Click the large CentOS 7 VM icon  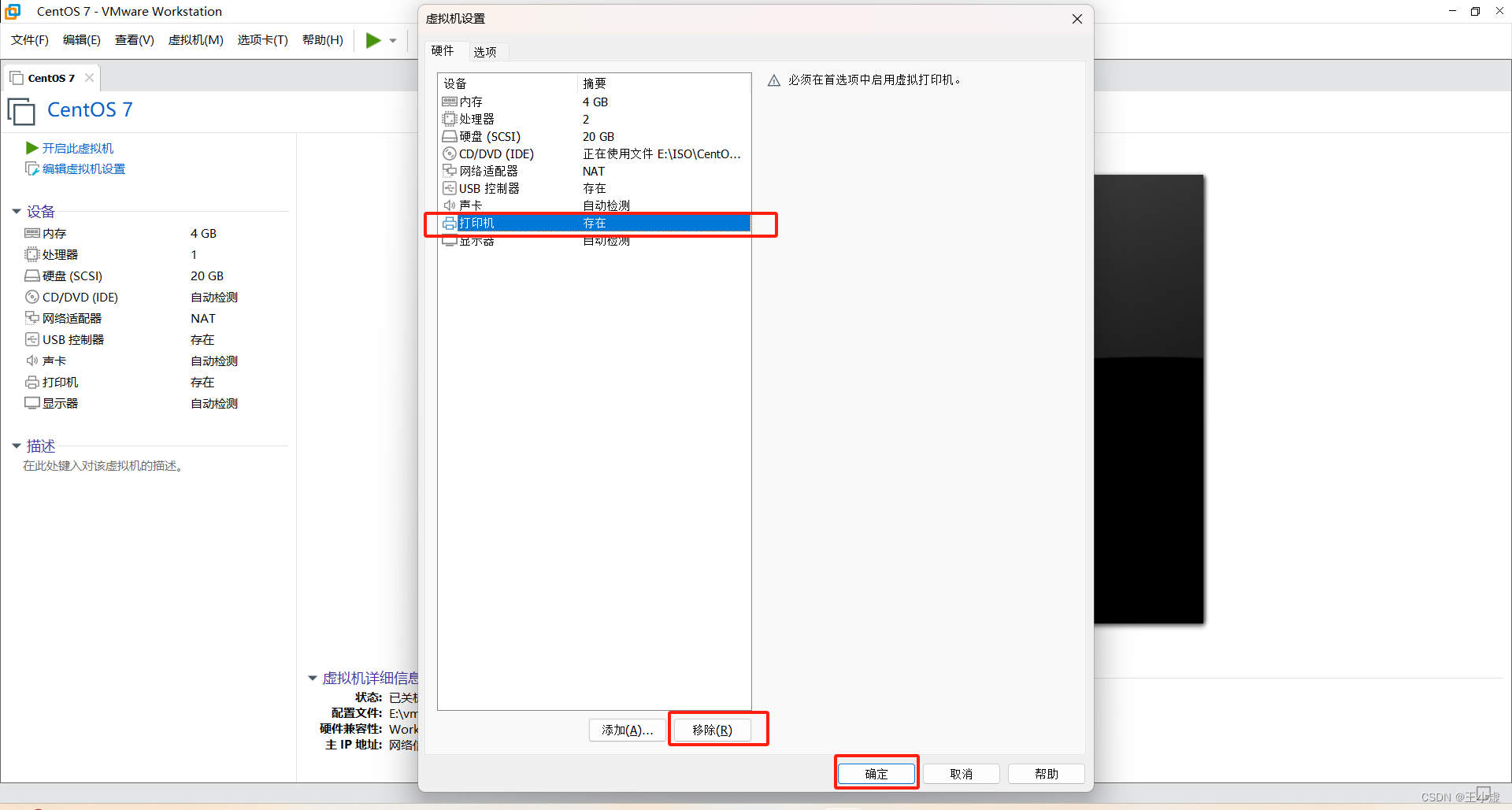click(x=21, y=111)
